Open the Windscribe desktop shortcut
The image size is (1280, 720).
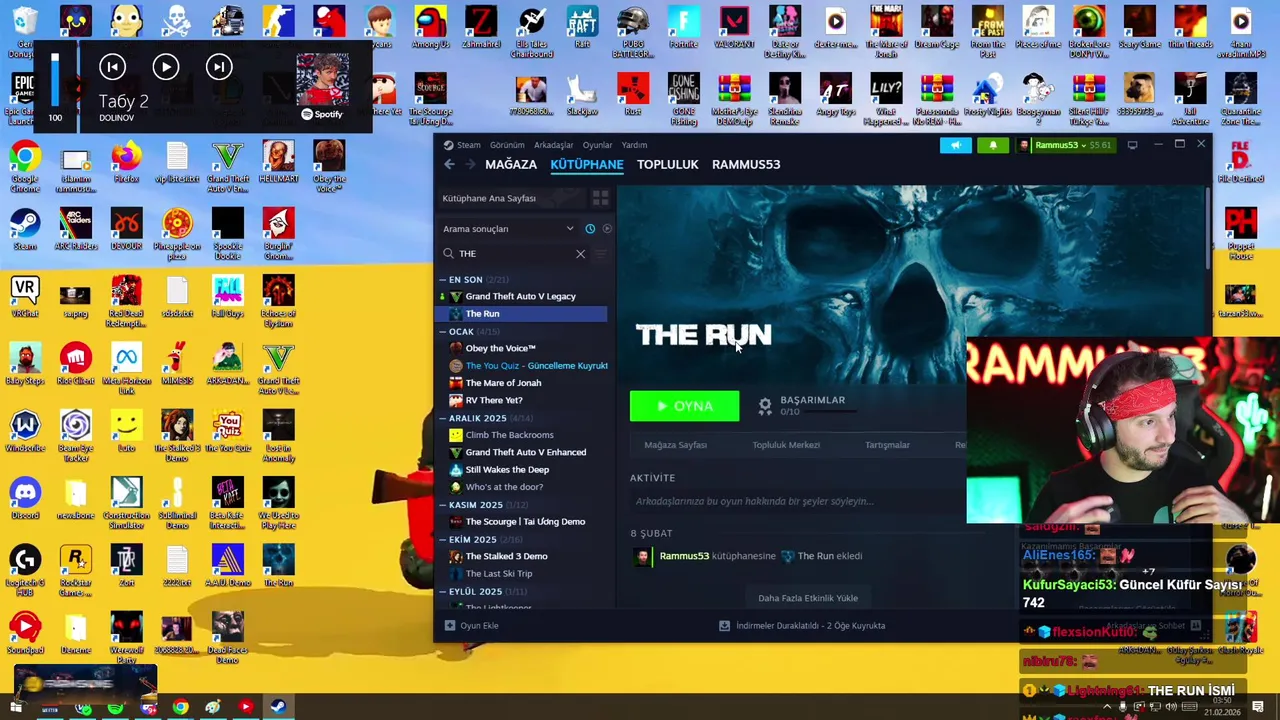[25, 432]
